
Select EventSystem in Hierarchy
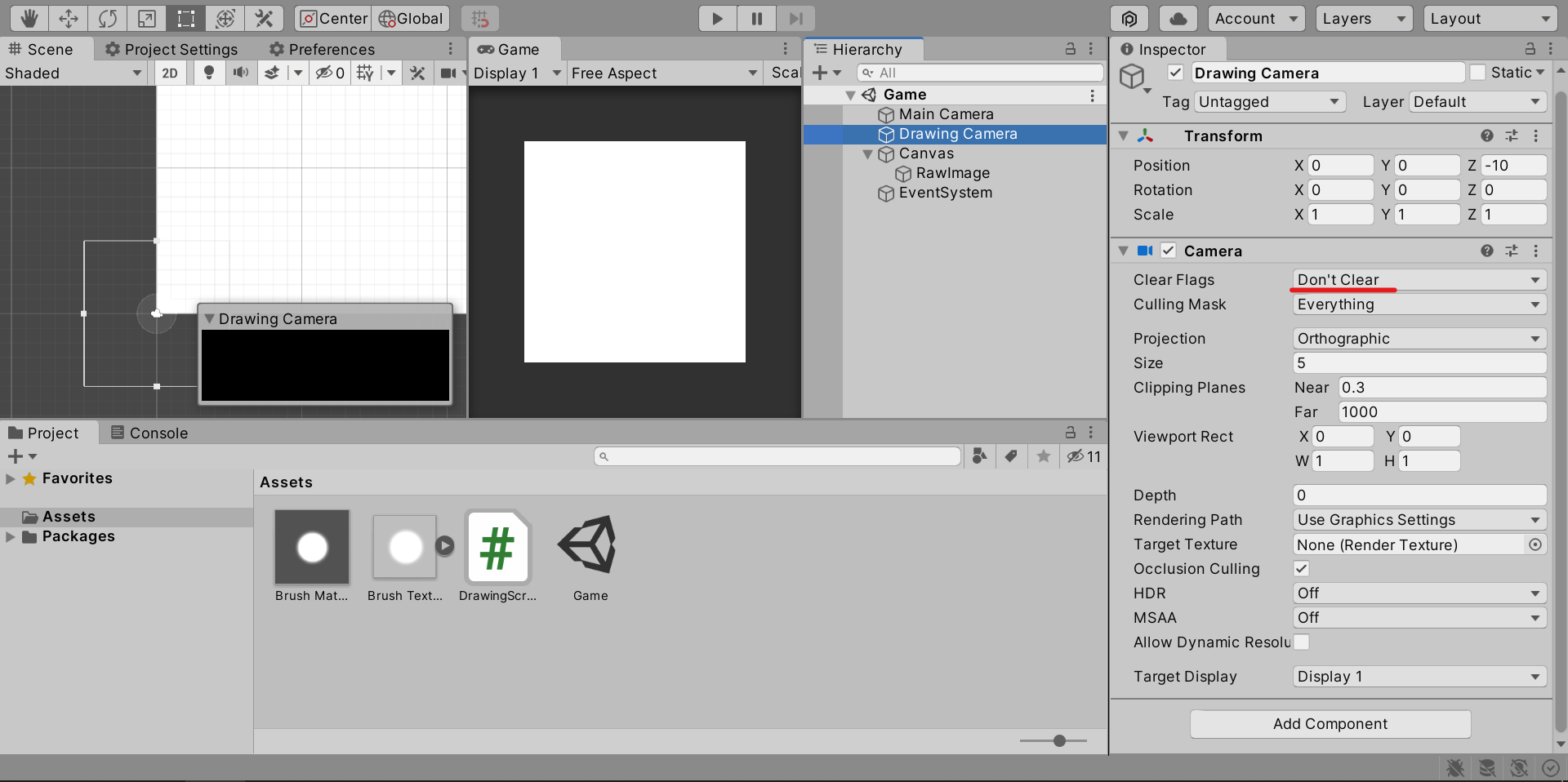pyautogui.click(x=945, y=193)
